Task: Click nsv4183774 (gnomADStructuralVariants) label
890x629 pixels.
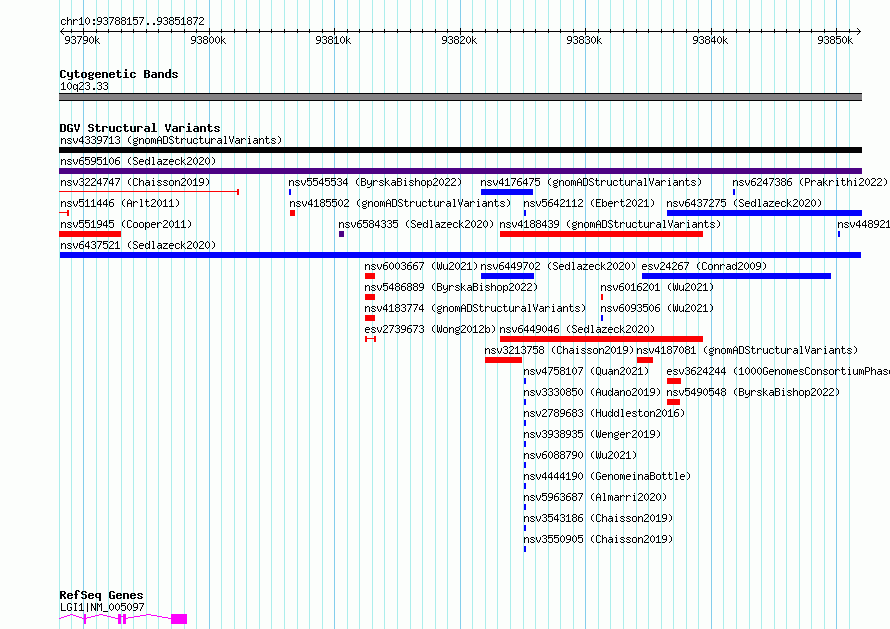Action: pos(475,308)
